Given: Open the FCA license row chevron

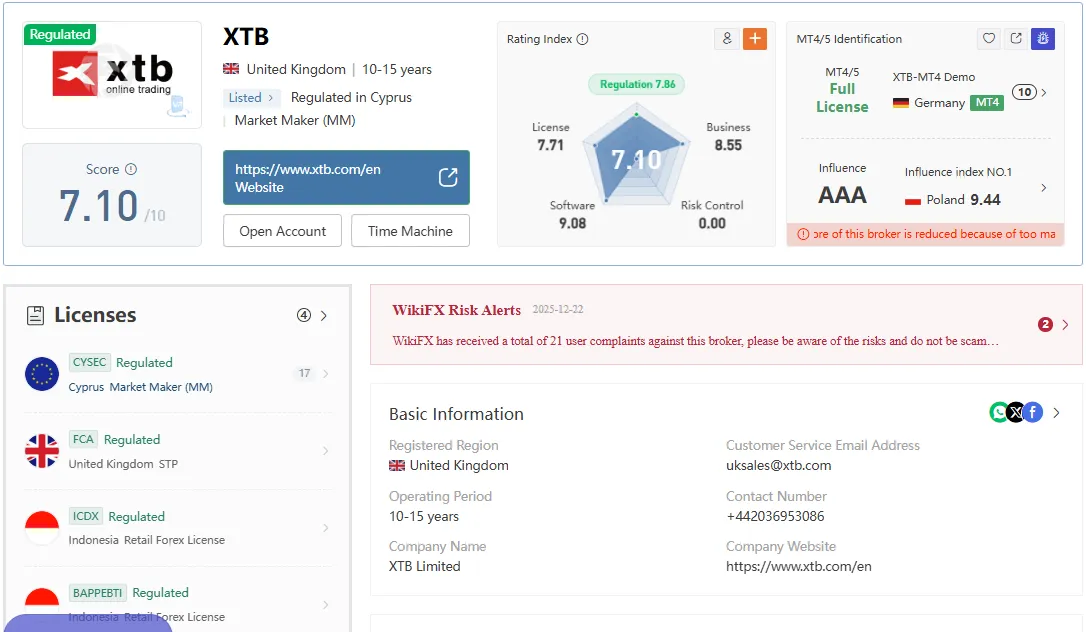Looking at the screenshot, I should click(x=326, y=451).
